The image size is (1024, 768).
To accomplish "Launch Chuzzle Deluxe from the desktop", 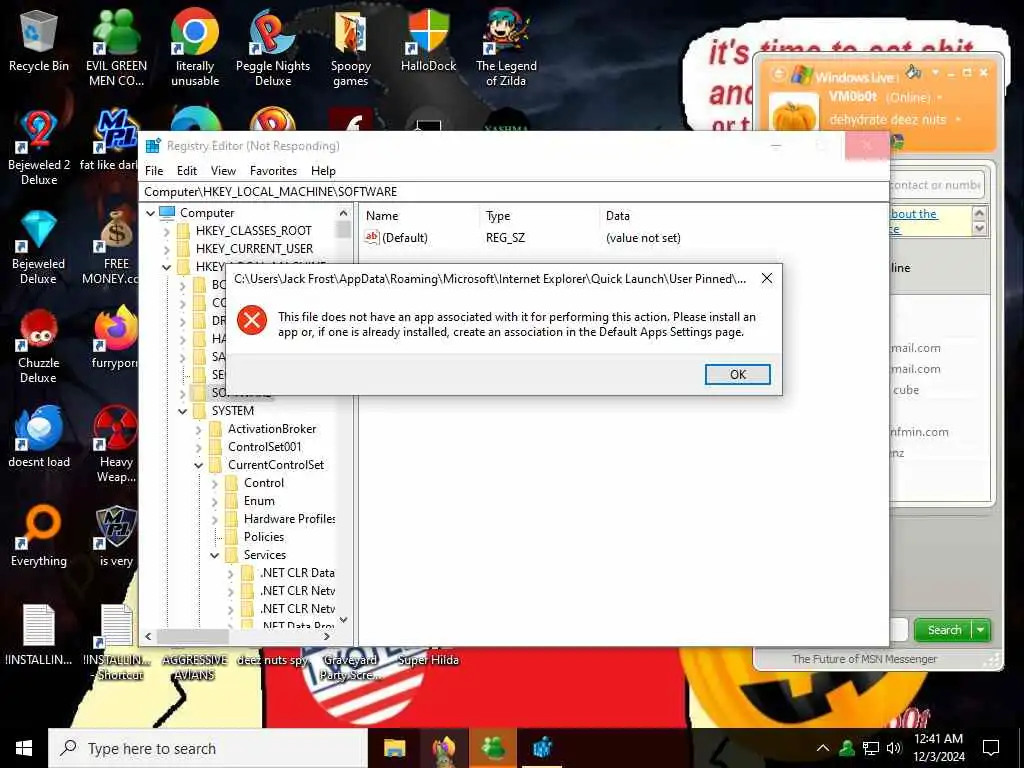I will tap(39, 346).
